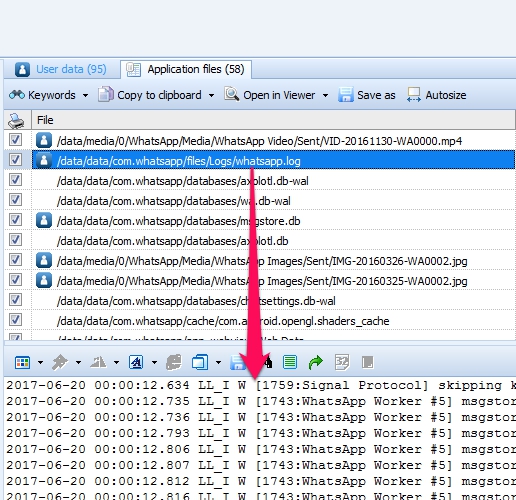Click the '[1759:Signal Protocol]' log line
The image size is (516, 500).
[x=261, y=385]
